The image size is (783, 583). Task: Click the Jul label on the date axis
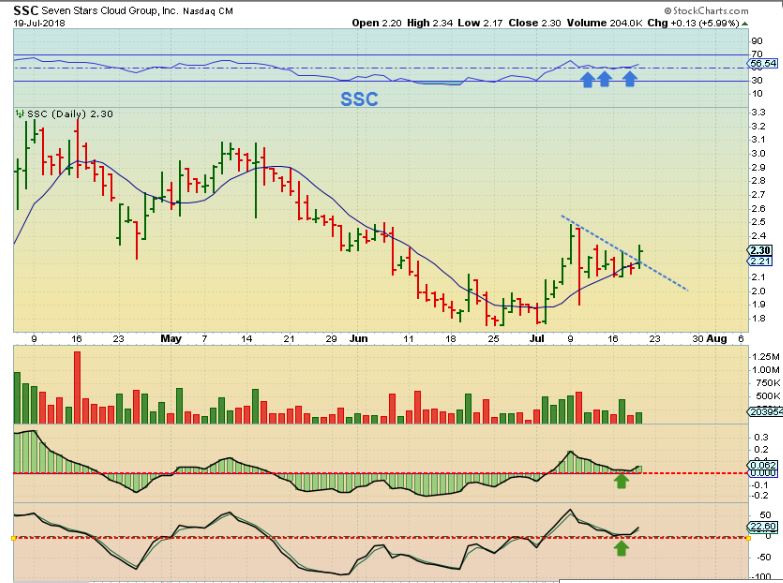click(537, 338)
